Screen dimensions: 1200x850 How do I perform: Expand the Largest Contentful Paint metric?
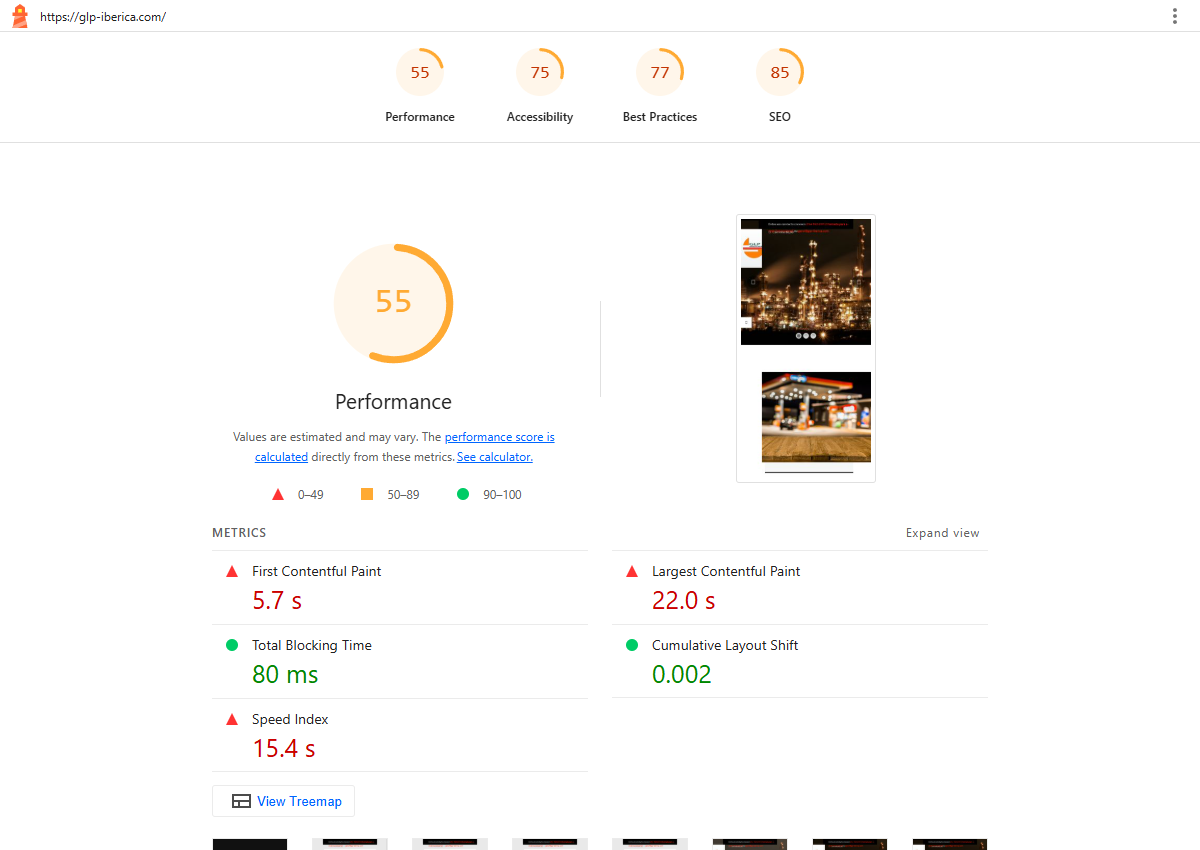tap(800, 588)
